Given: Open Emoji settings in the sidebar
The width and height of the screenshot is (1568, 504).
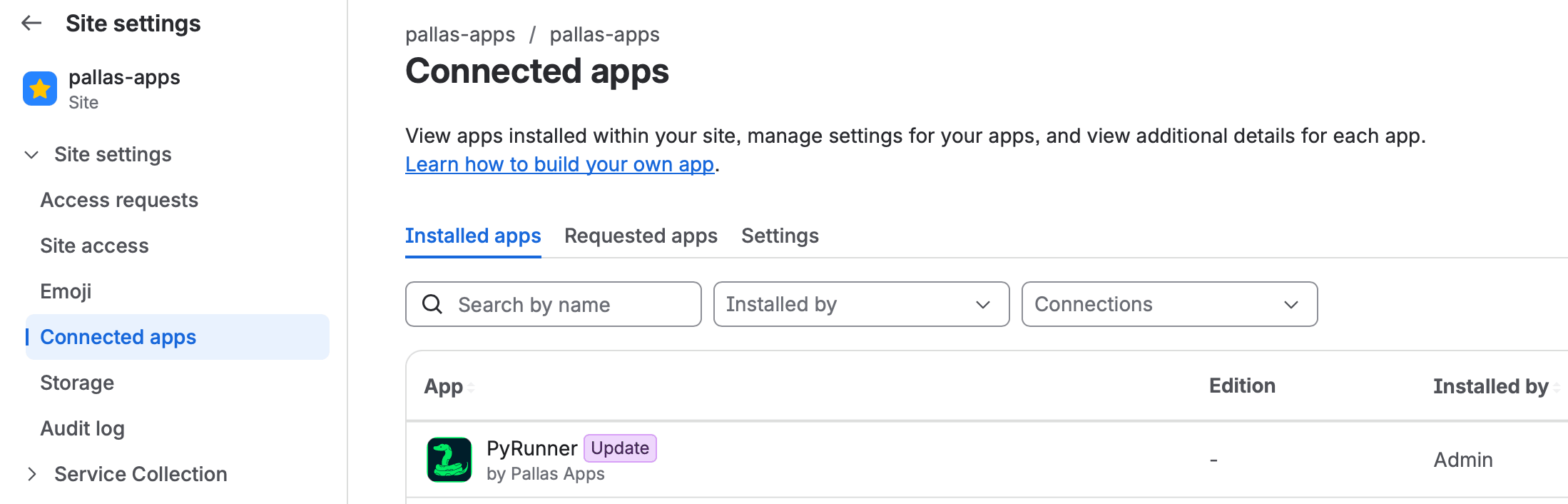Looking at the screenshot, I should [x=66, y=291].
